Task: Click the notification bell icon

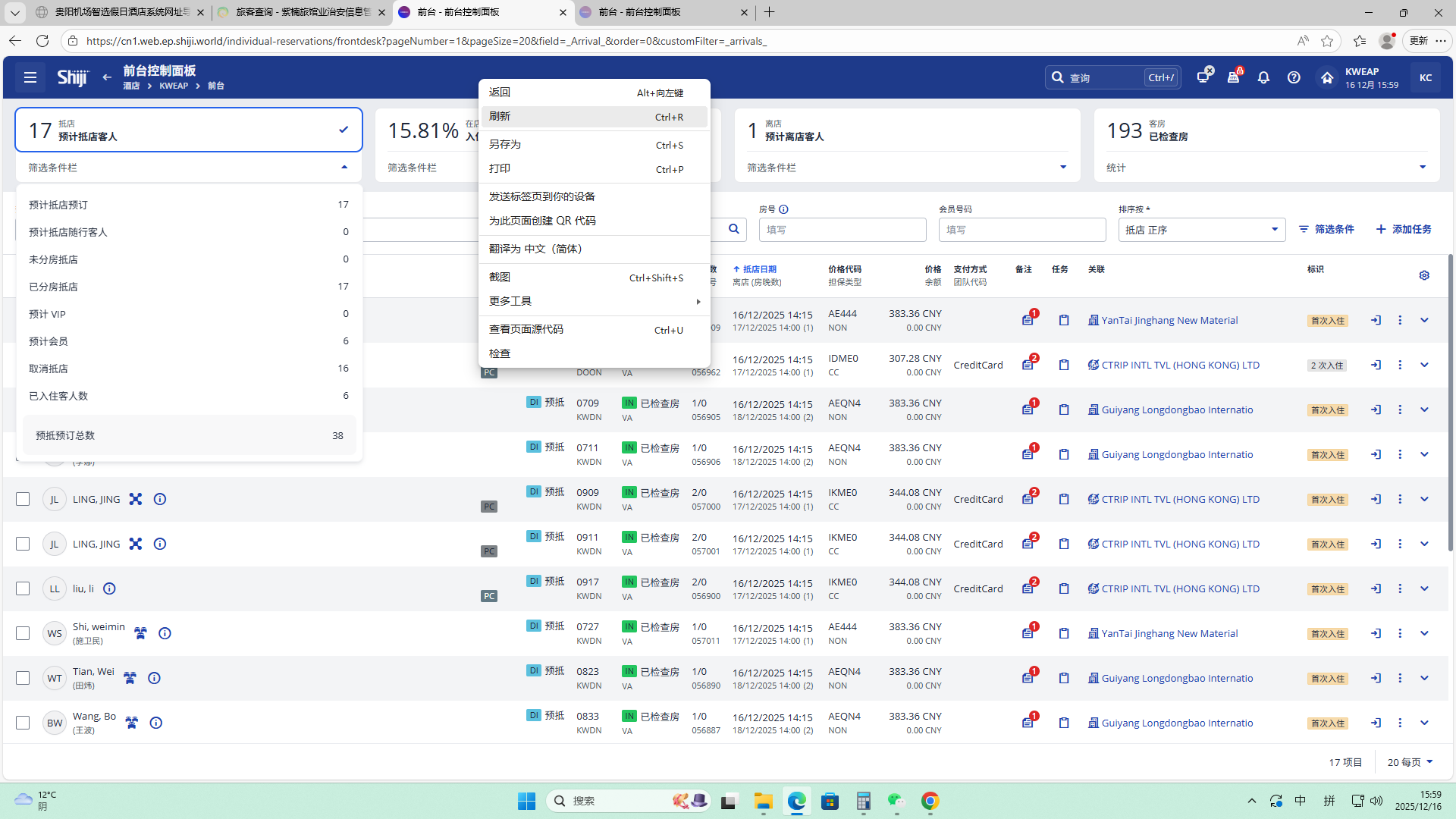Action: point(1263,77)
